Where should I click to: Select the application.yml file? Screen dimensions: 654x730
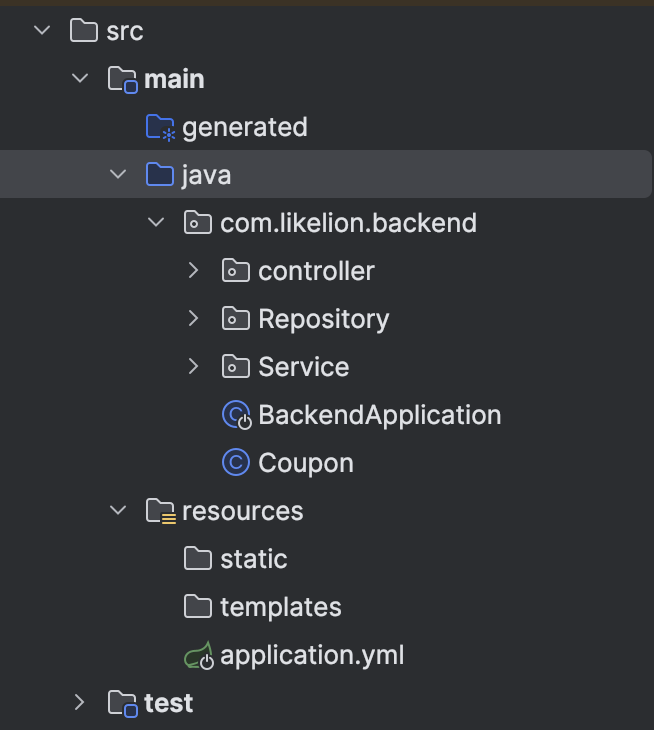pyautogui.click(x=312, y=655)
